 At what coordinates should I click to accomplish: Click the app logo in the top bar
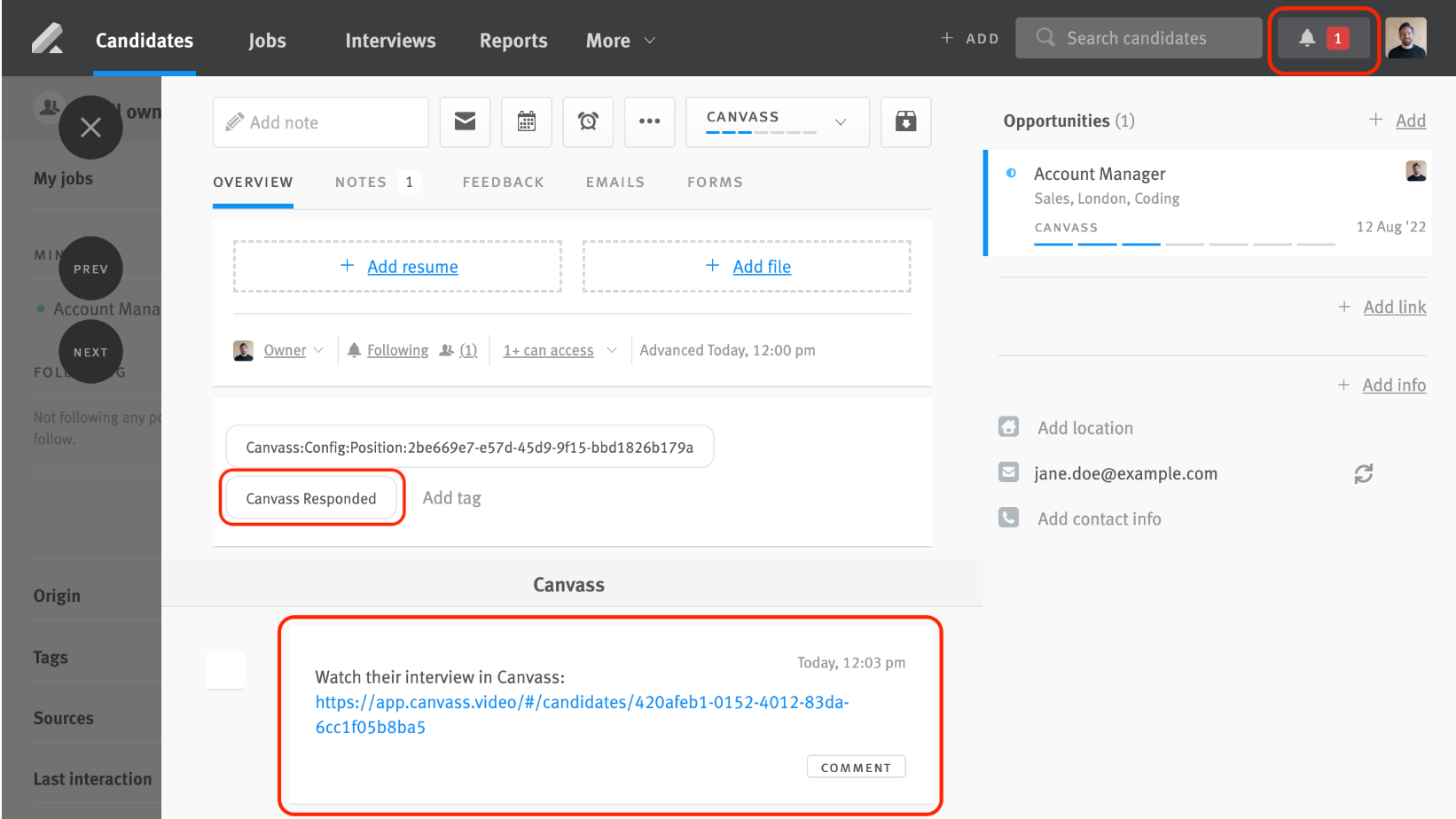pyautogui.click(x=48, y=39)
